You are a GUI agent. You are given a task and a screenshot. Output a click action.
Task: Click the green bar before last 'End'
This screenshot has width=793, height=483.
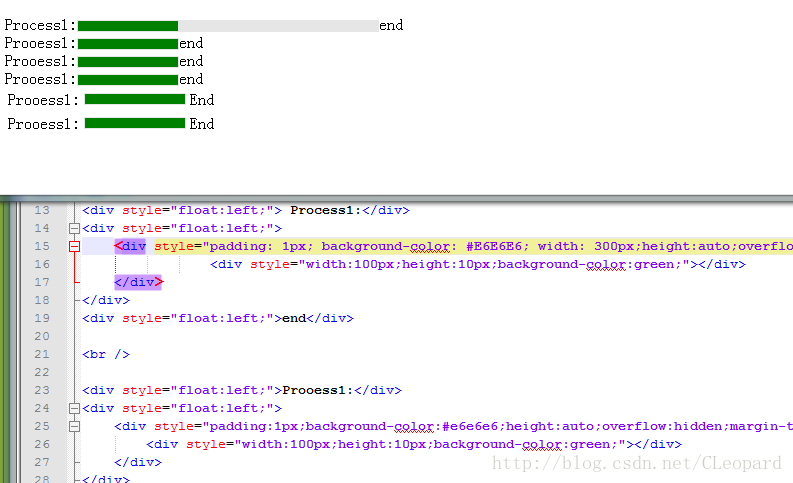135,123
